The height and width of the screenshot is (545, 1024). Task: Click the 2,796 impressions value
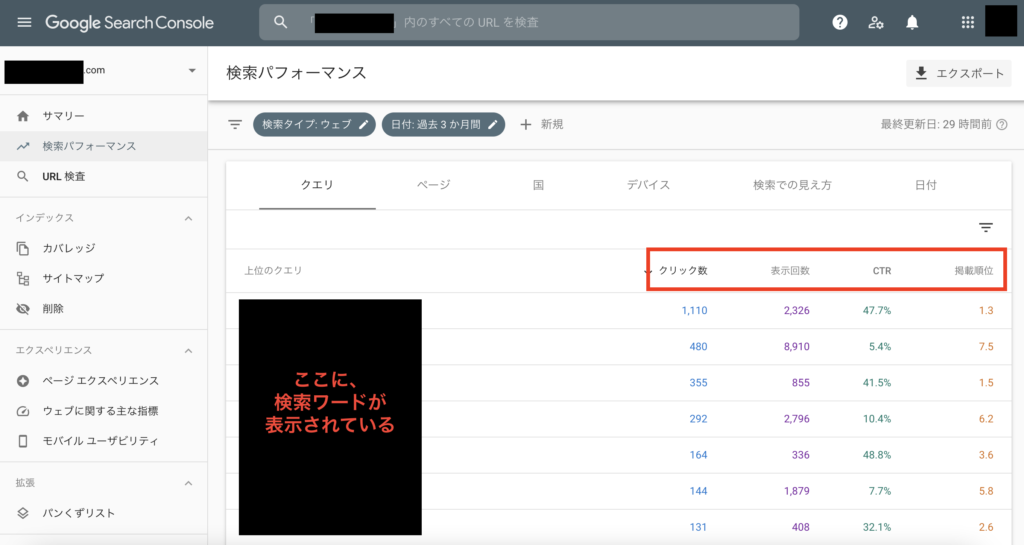[797, 419]
